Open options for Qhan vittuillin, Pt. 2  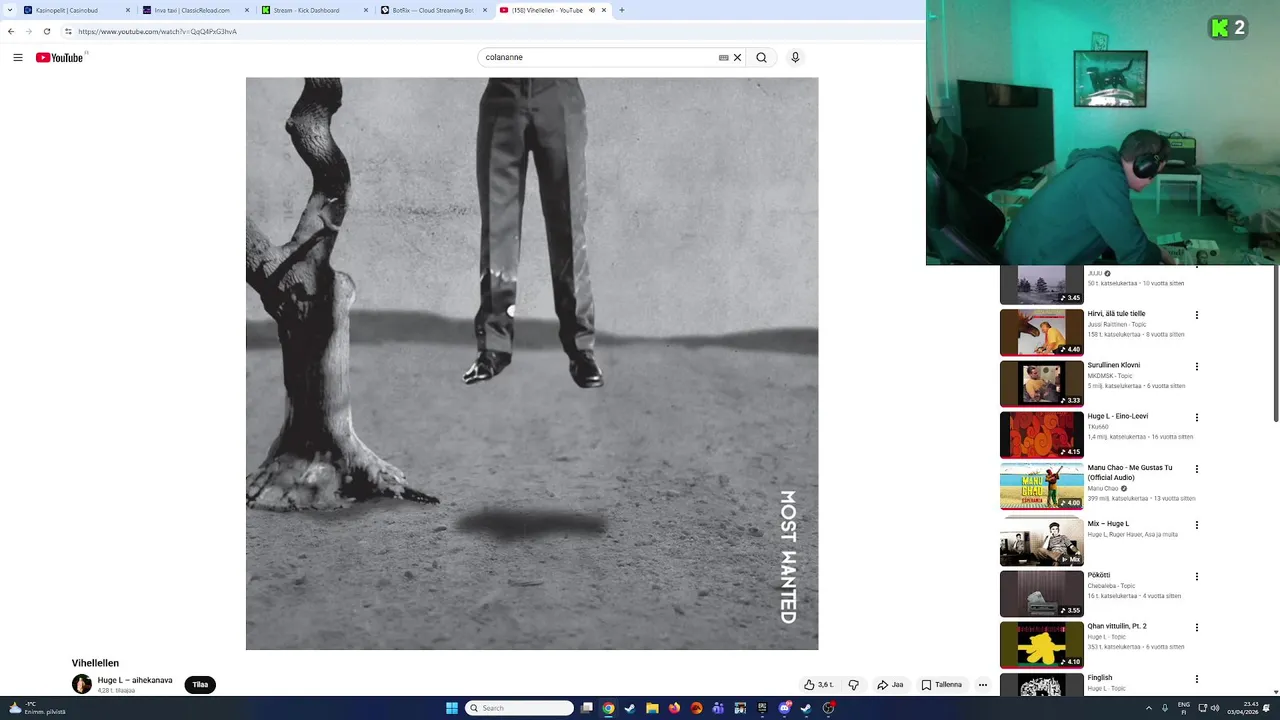(1196, 628)
